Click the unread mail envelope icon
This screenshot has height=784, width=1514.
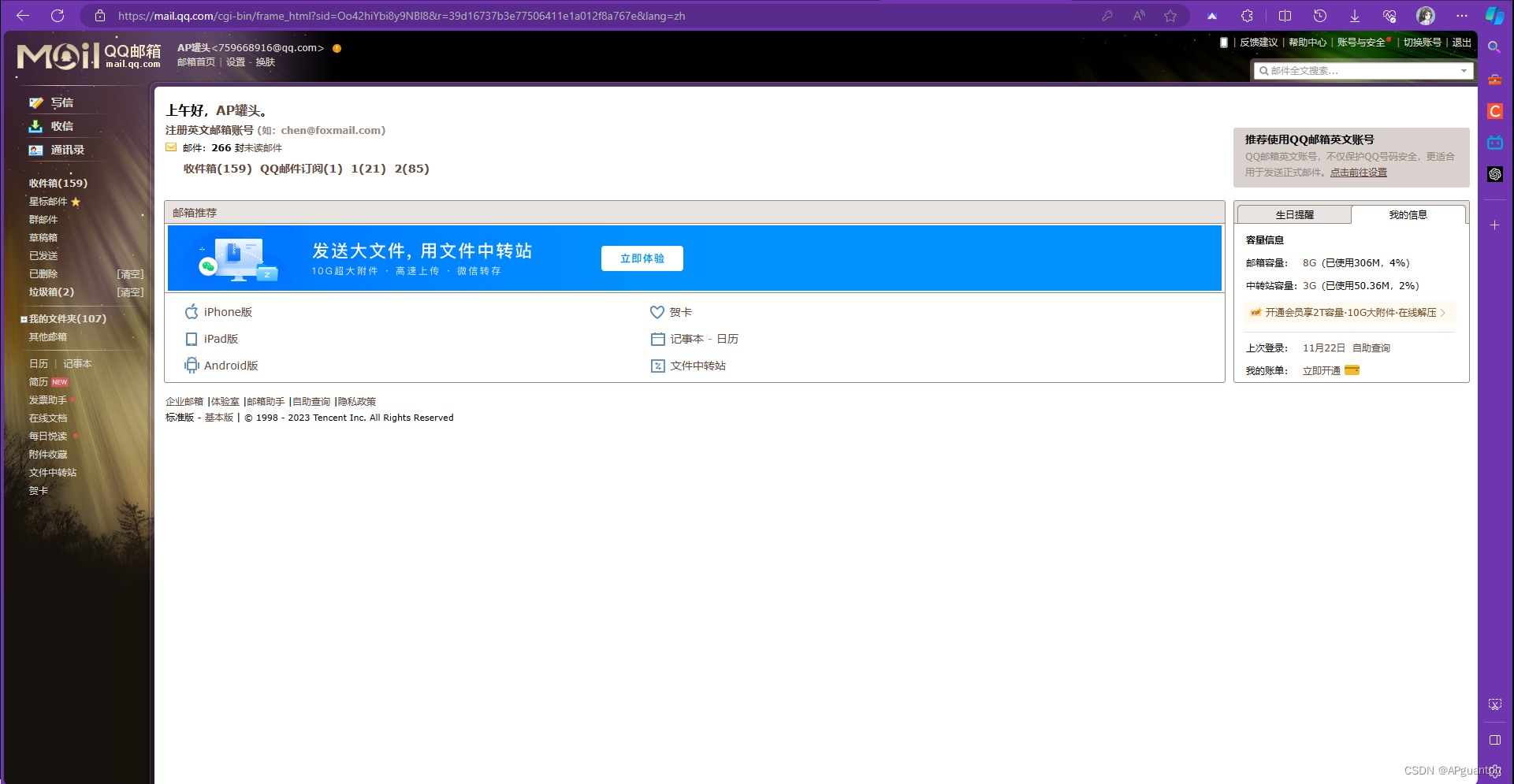[x=171, y=147]
